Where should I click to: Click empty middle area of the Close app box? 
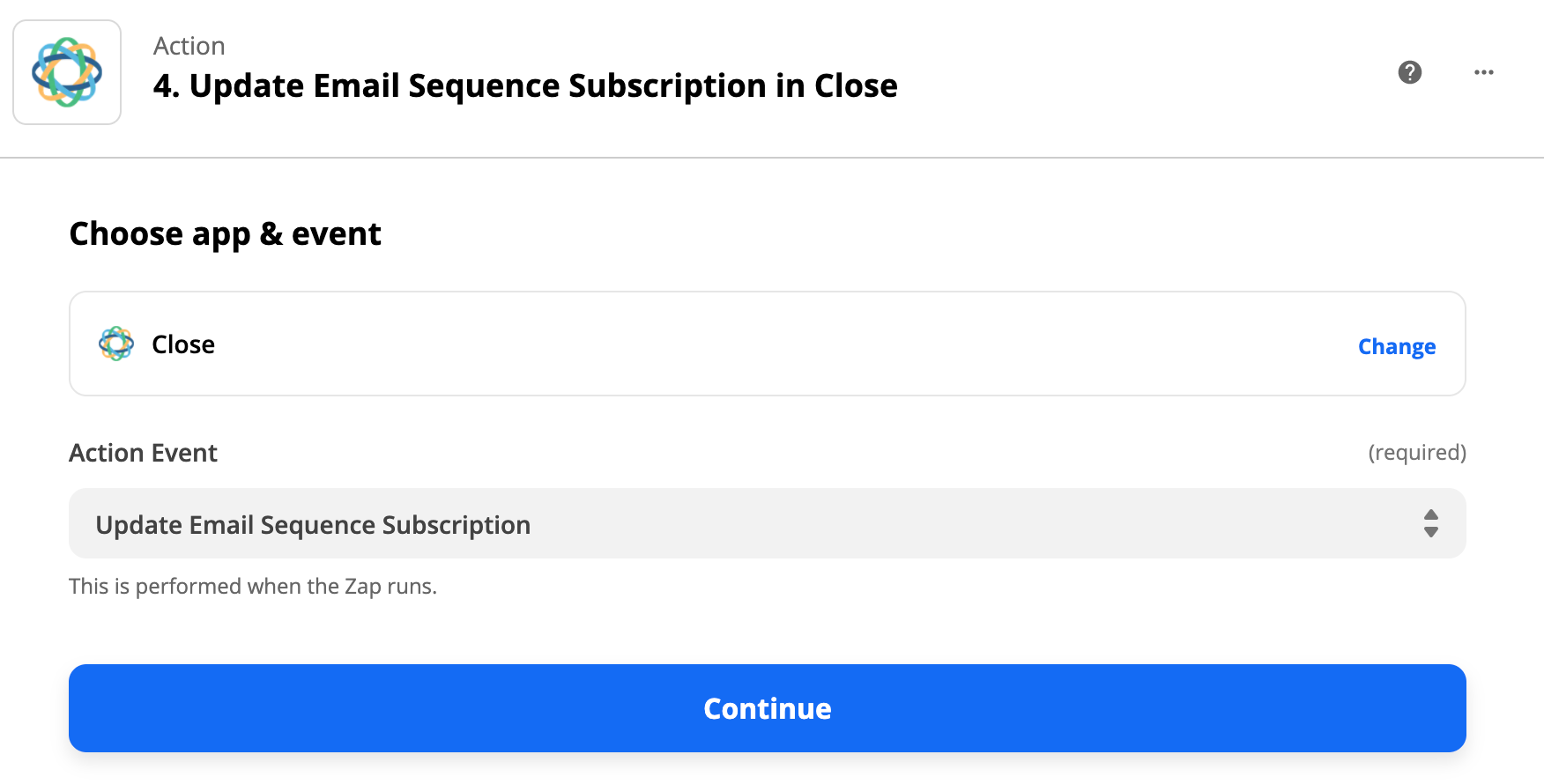(x=767, y=344)
